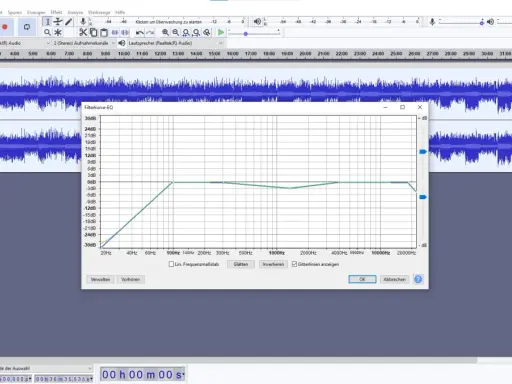Select the Envelope tool
The width and height of the screenshot is (512, 384).
point(58,22)
